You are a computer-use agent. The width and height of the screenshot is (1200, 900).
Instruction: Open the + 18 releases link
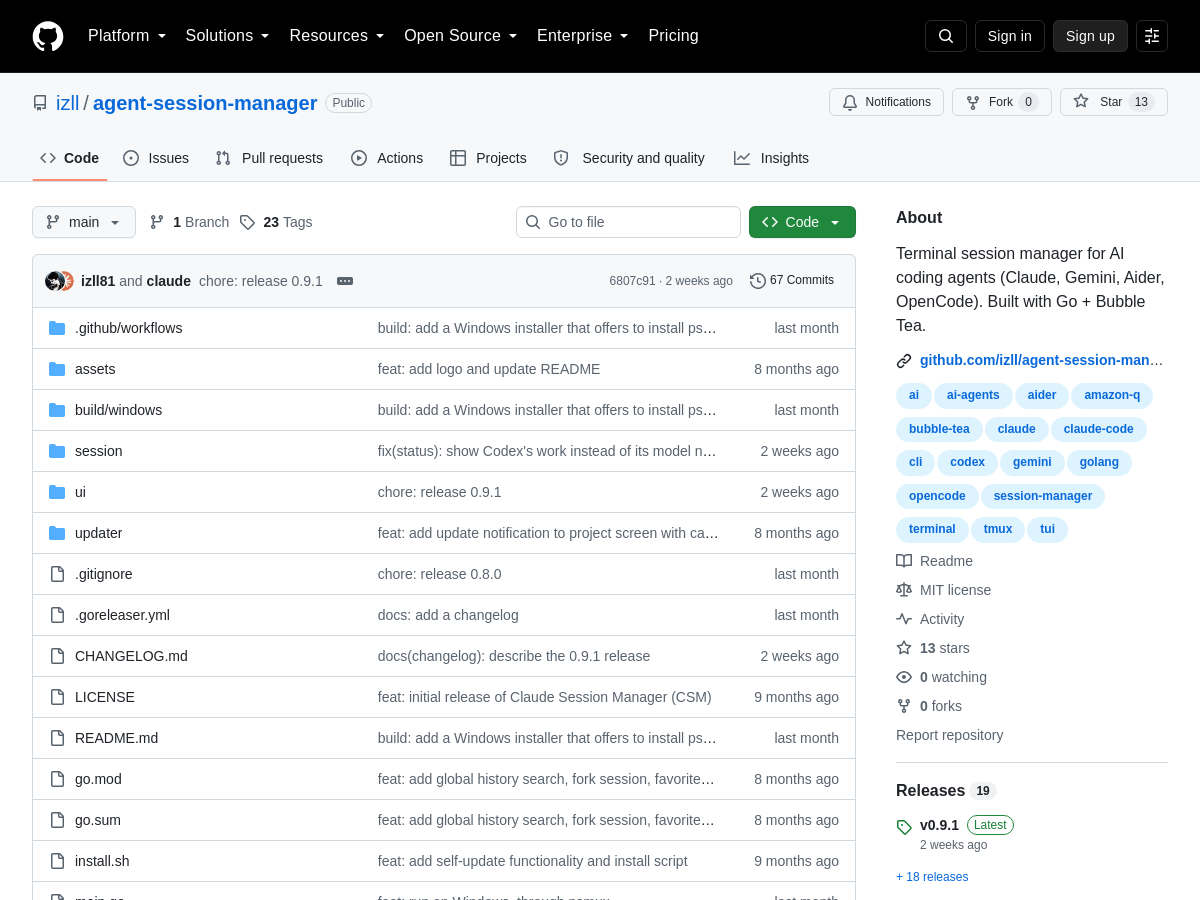click(x=932, y=877)
